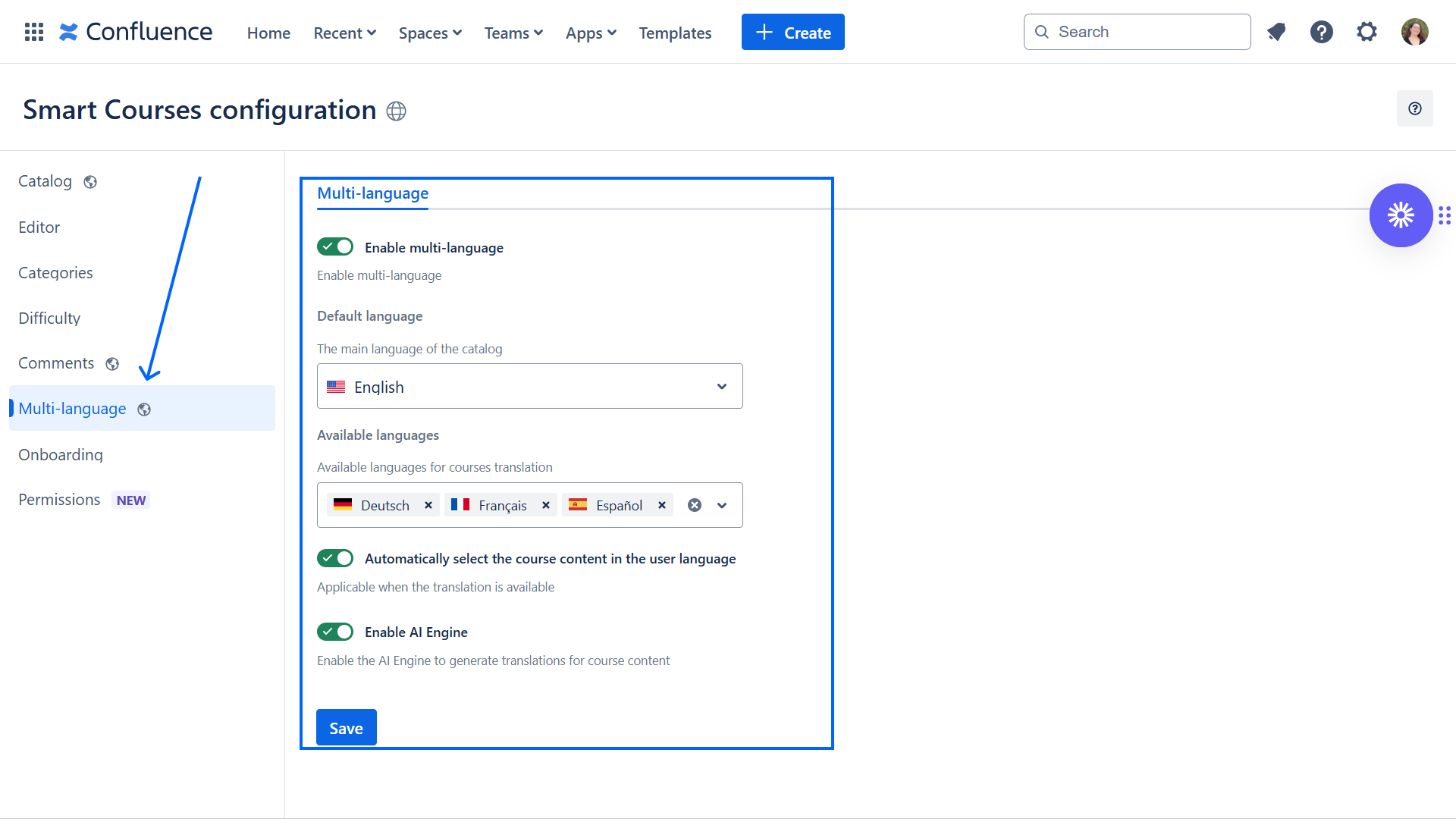Select Permissions in the sidebar

(x=59, y=500)
